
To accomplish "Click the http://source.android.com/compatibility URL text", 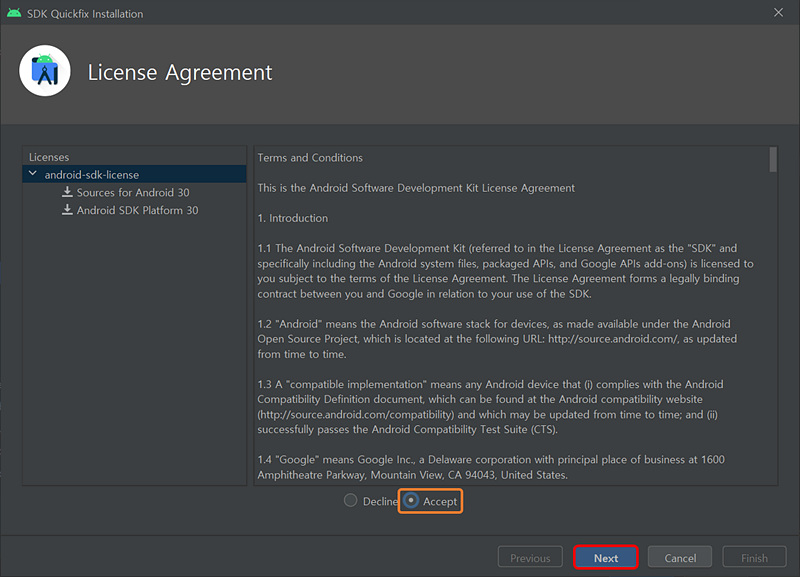I will (x=356, y=414).
